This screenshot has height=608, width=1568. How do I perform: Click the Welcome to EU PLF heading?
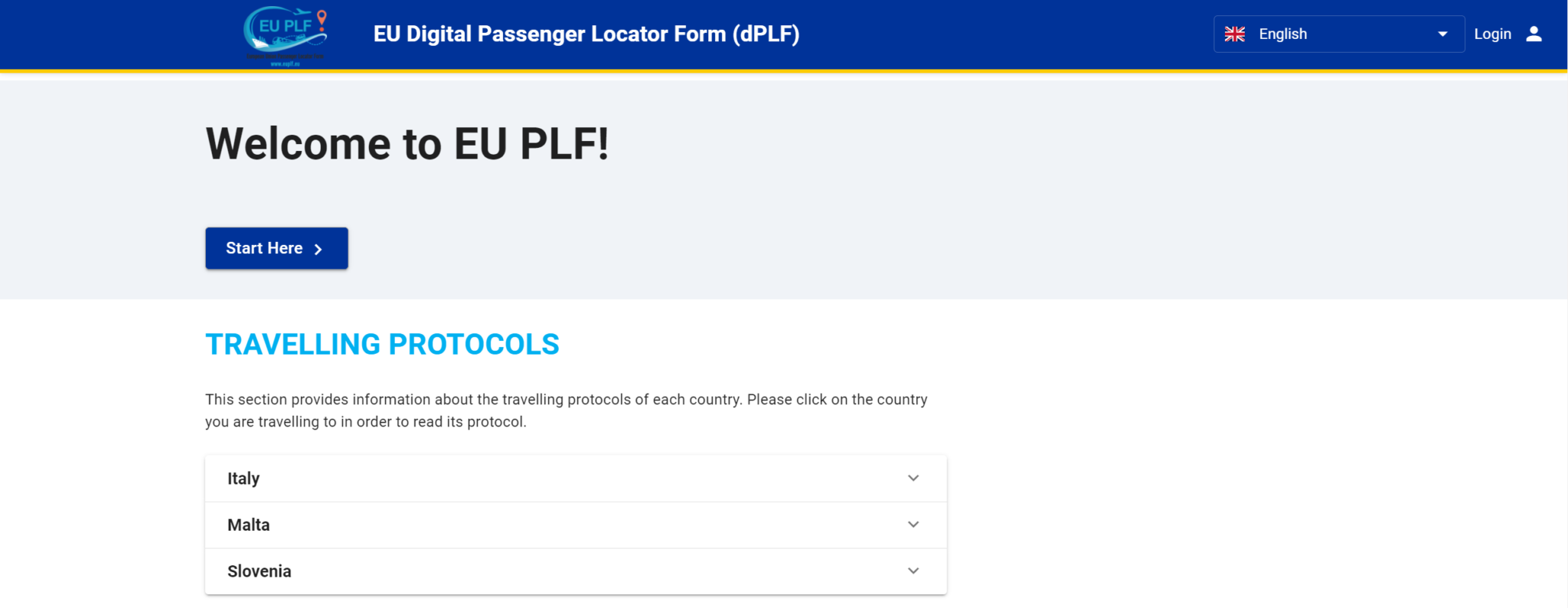pyautogui.click(x=407, y=144)
